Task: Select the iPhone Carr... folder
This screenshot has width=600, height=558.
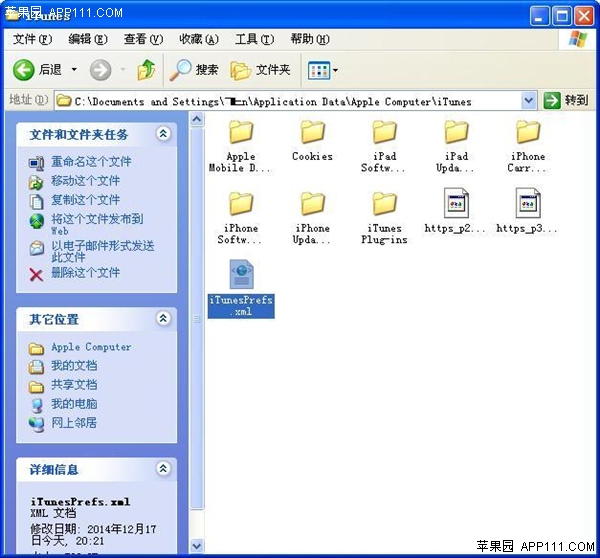Action: coord(527,145)
